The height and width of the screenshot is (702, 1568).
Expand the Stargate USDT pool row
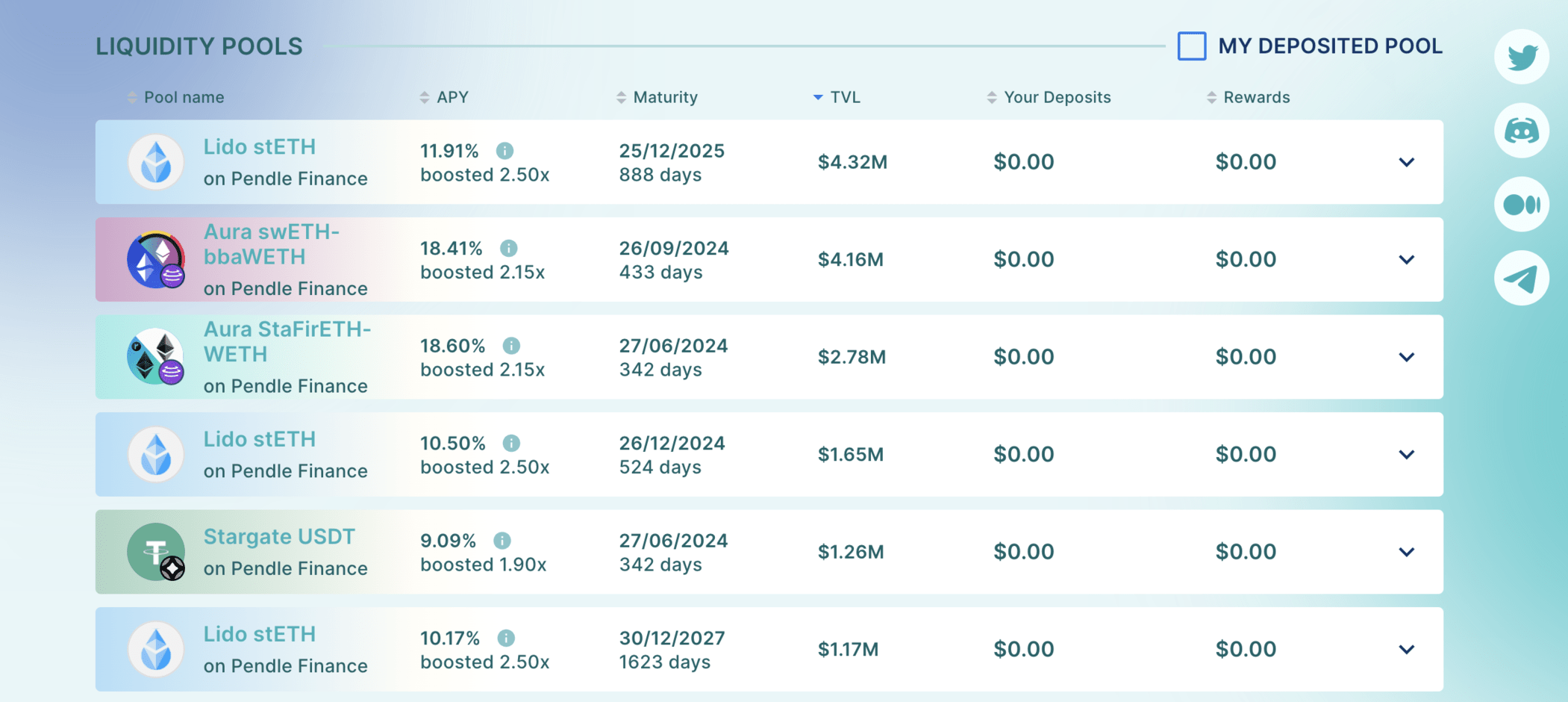pos(1407,552)
